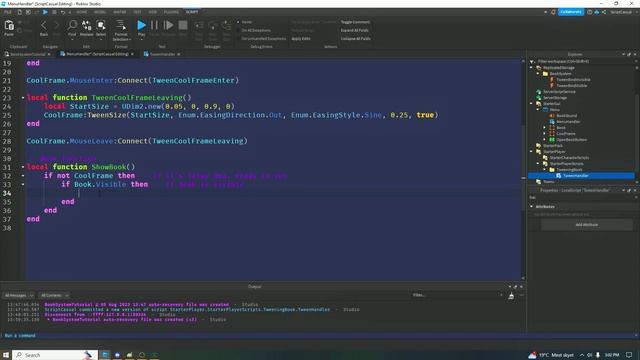Viewport: 640px width, 360px height.
Task: Click Expand All Folds
Action: 354,30
